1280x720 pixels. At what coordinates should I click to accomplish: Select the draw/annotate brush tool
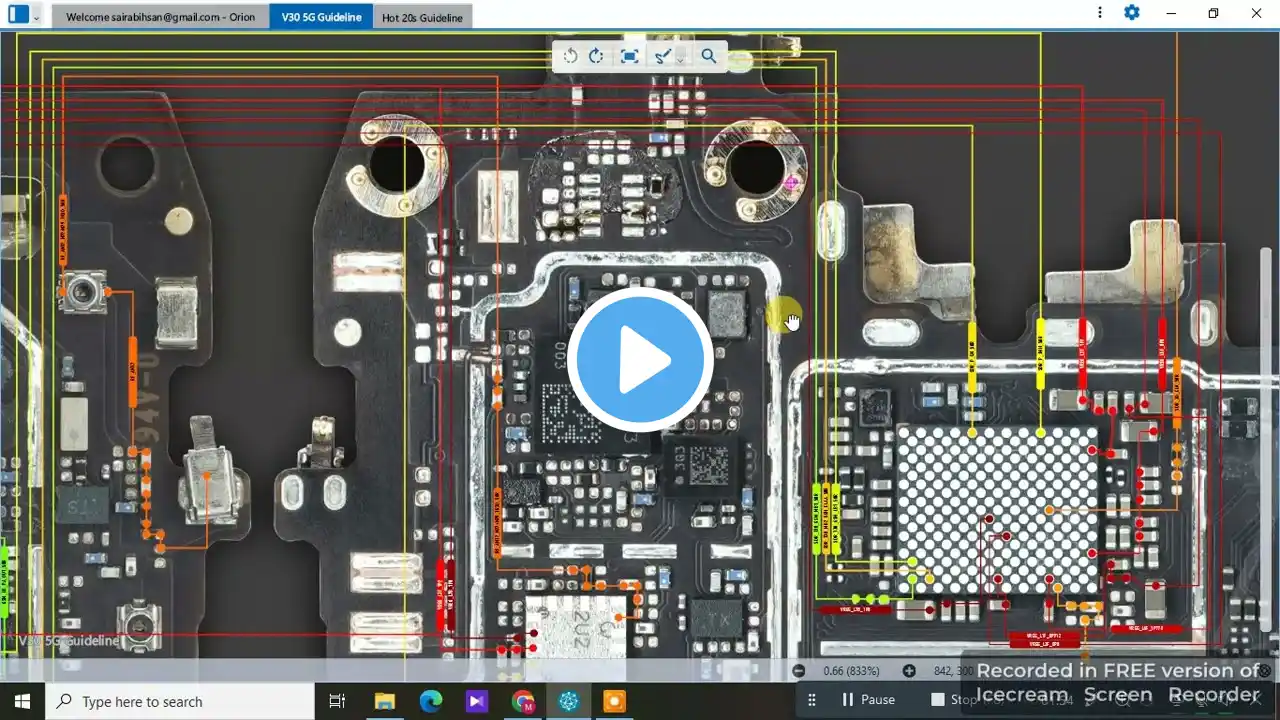click(x=662, y=56)
